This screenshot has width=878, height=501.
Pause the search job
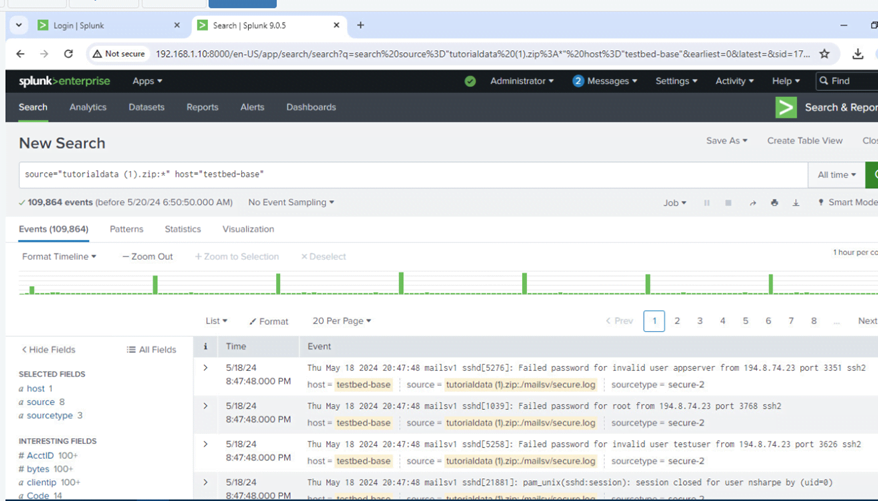click(707, 203)
